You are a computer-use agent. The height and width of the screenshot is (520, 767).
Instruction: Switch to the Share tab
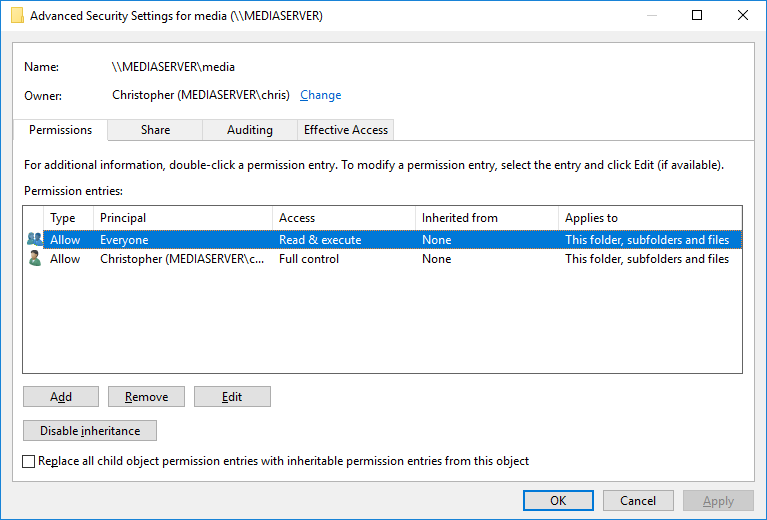tap(155, 130)
